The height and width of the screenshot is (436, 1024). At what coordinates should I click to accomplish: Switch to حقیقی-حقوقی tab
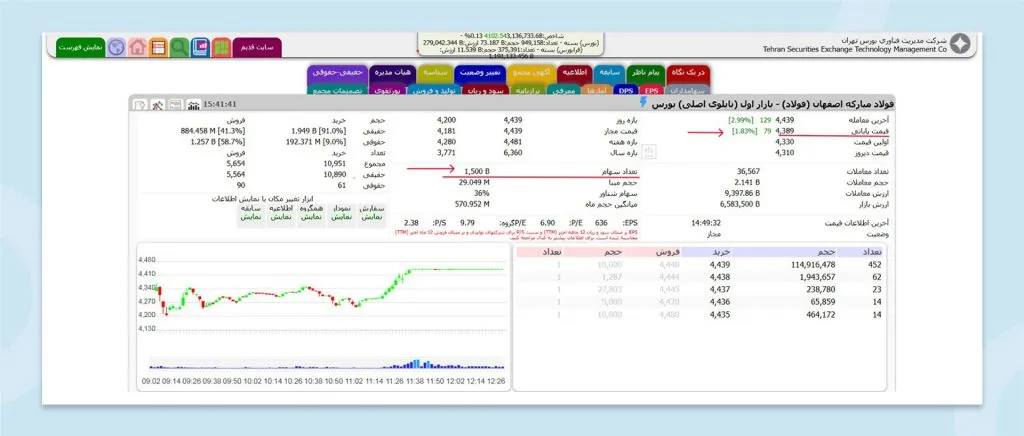click(337, 72)
